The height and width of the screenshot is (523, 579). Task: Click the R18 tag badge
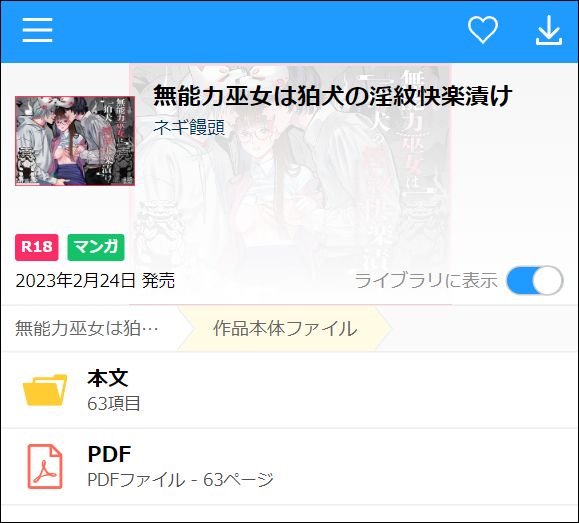37,247
